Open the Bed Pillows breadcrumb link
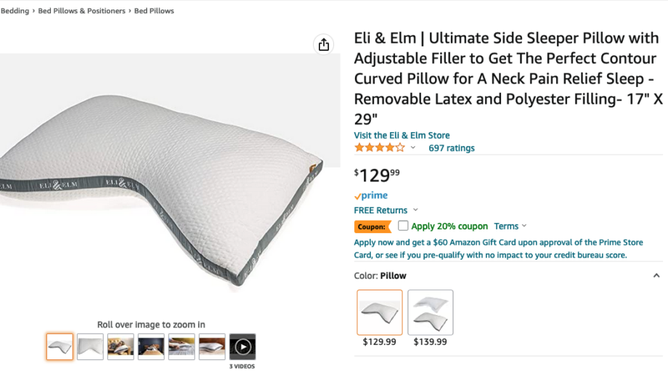The height and width of the screenshot is (376, 668). pyautogui.click(x=154, y=11)
